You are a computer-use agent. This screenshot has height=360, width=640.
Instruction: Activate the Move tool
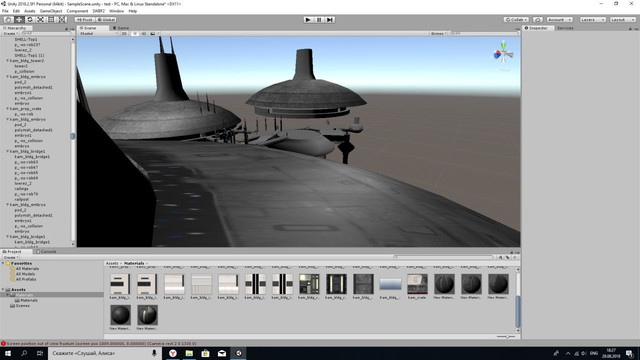(19, 20)
